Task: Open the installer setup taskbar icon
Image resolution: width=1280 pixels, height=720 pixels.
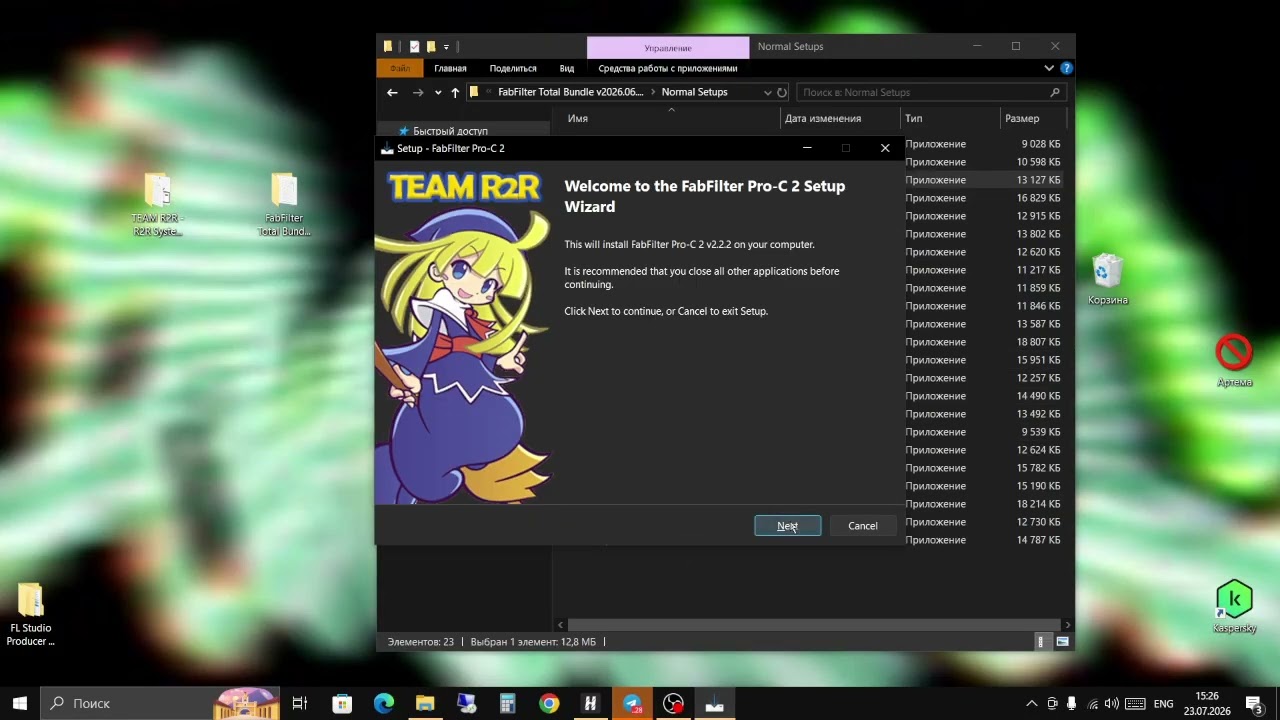Action: pyautogui.click(x=714, y=703)
